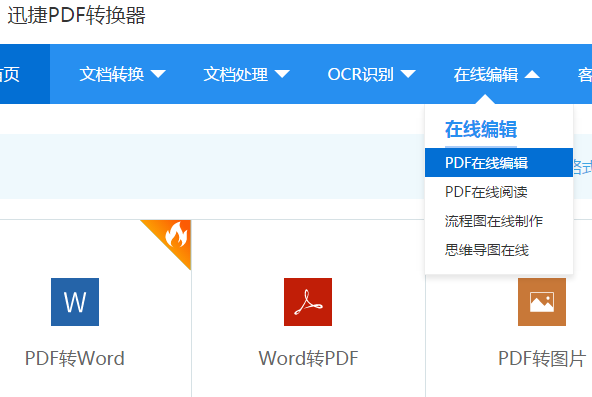592x397 pixels.
Task: Open the PDF转Word label link
Action: [x=75, y=358]
